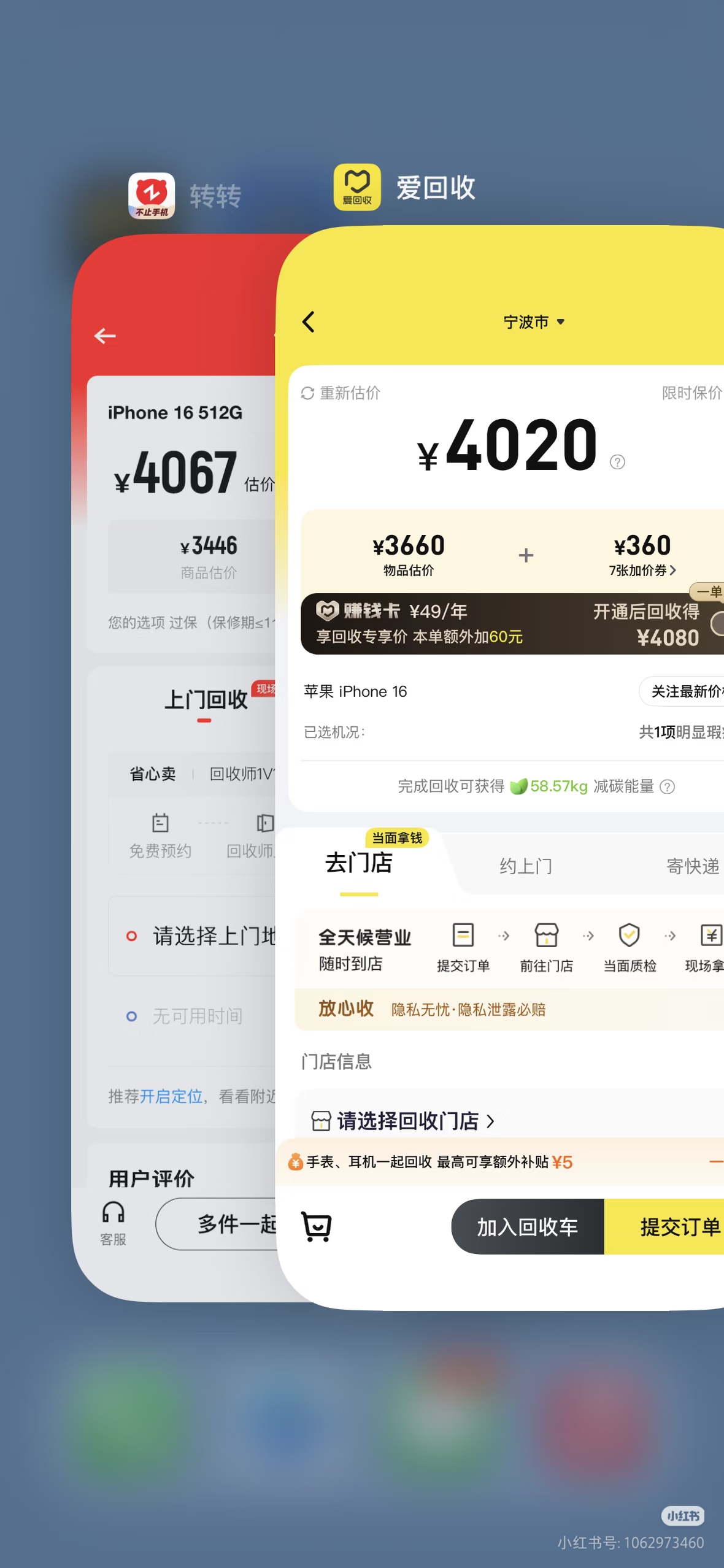Select the 无可用时间 radio option
The image size is (724, 1568).
coord(131,1017)
